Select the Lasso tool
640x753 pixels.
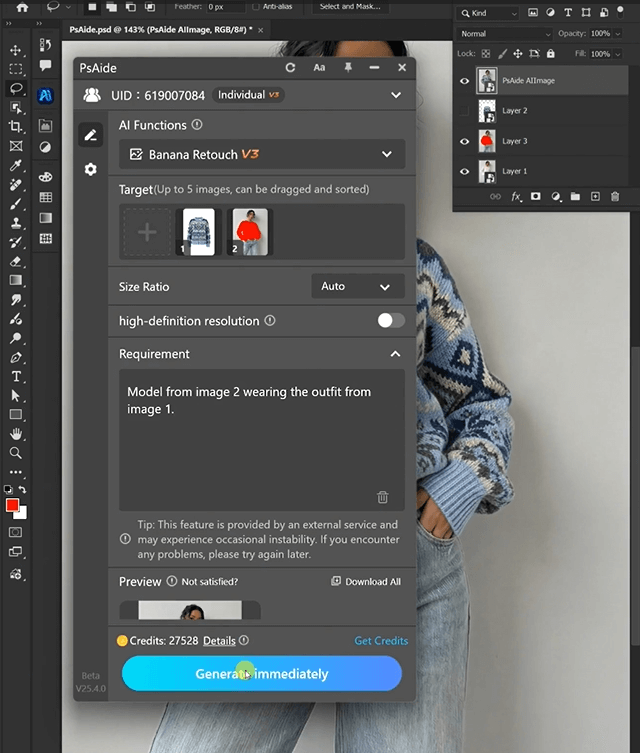pyautogui.click(x=15, y=88)
